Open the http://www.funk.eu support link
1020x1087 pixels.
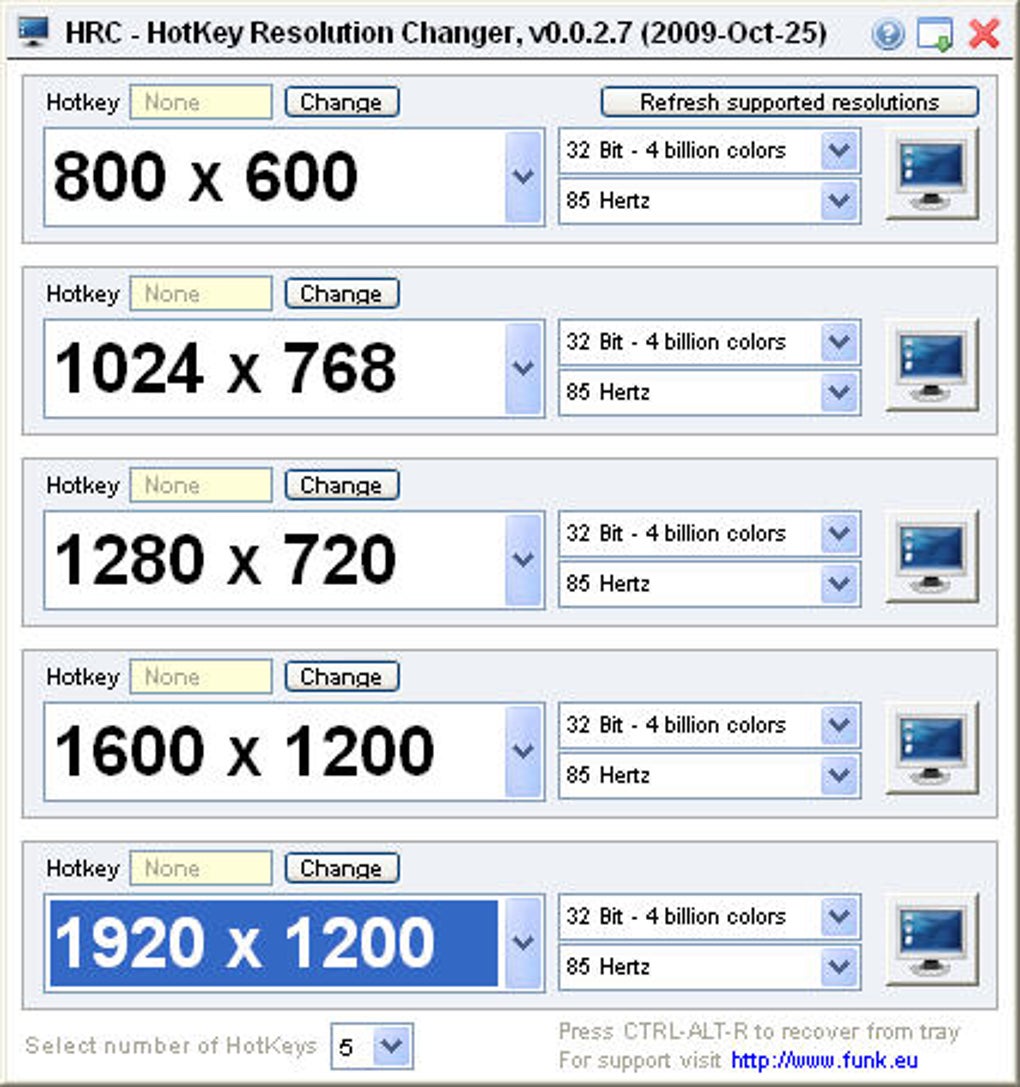click(x=824, y=1061)
